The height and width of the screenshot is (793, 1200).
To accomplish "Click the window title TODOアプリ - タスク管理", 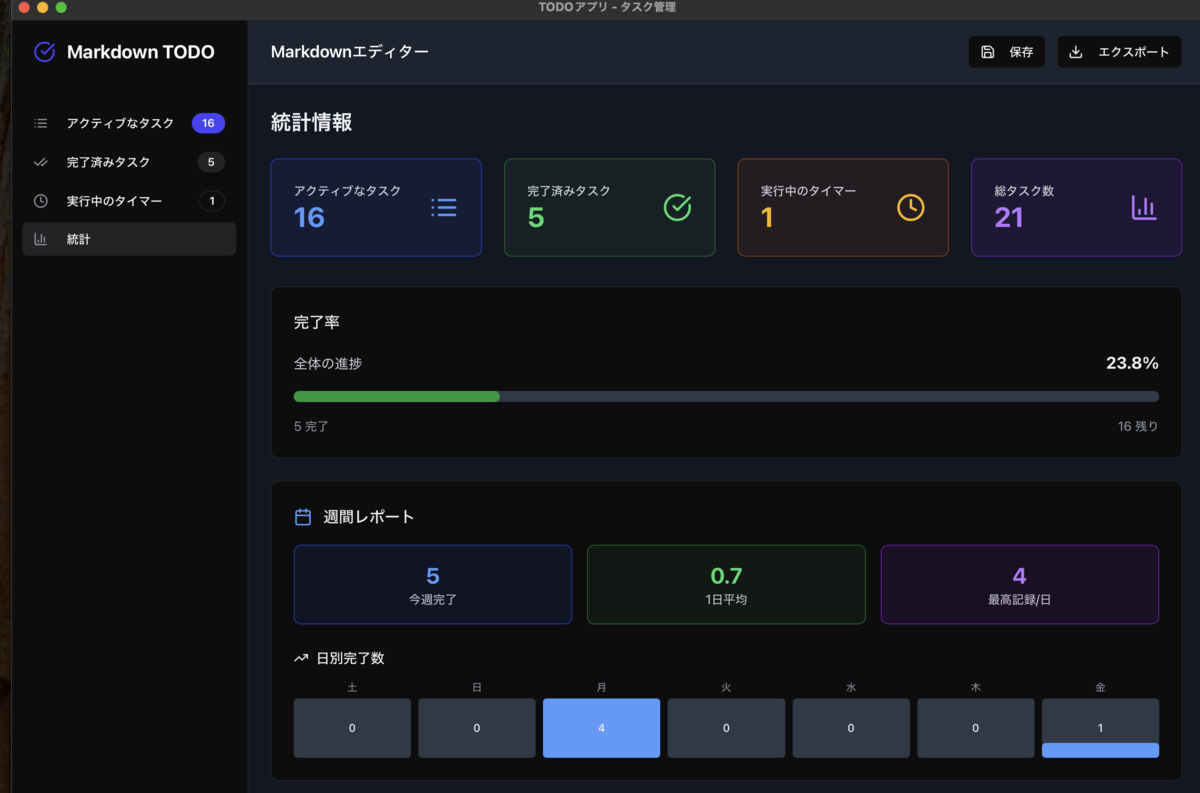I will (x=606, y=7).
